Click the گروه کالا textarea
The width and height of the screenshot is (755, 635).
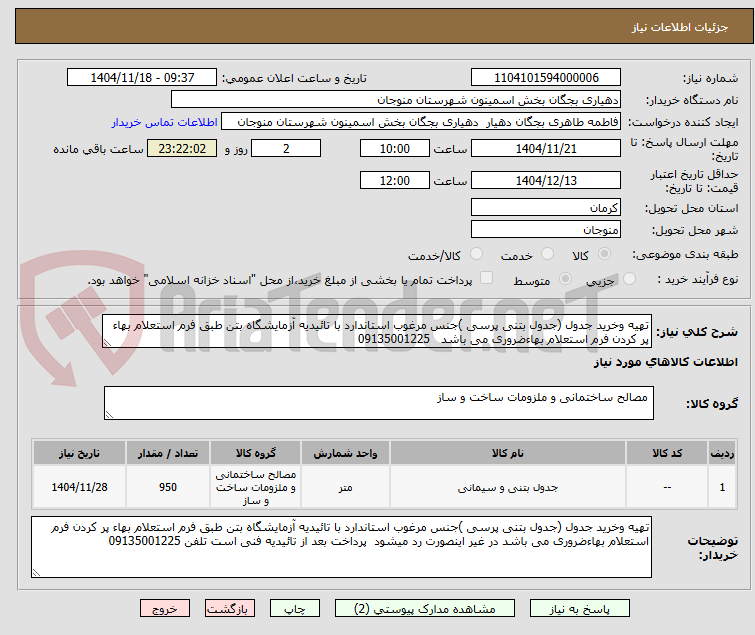tap(379, 403)
